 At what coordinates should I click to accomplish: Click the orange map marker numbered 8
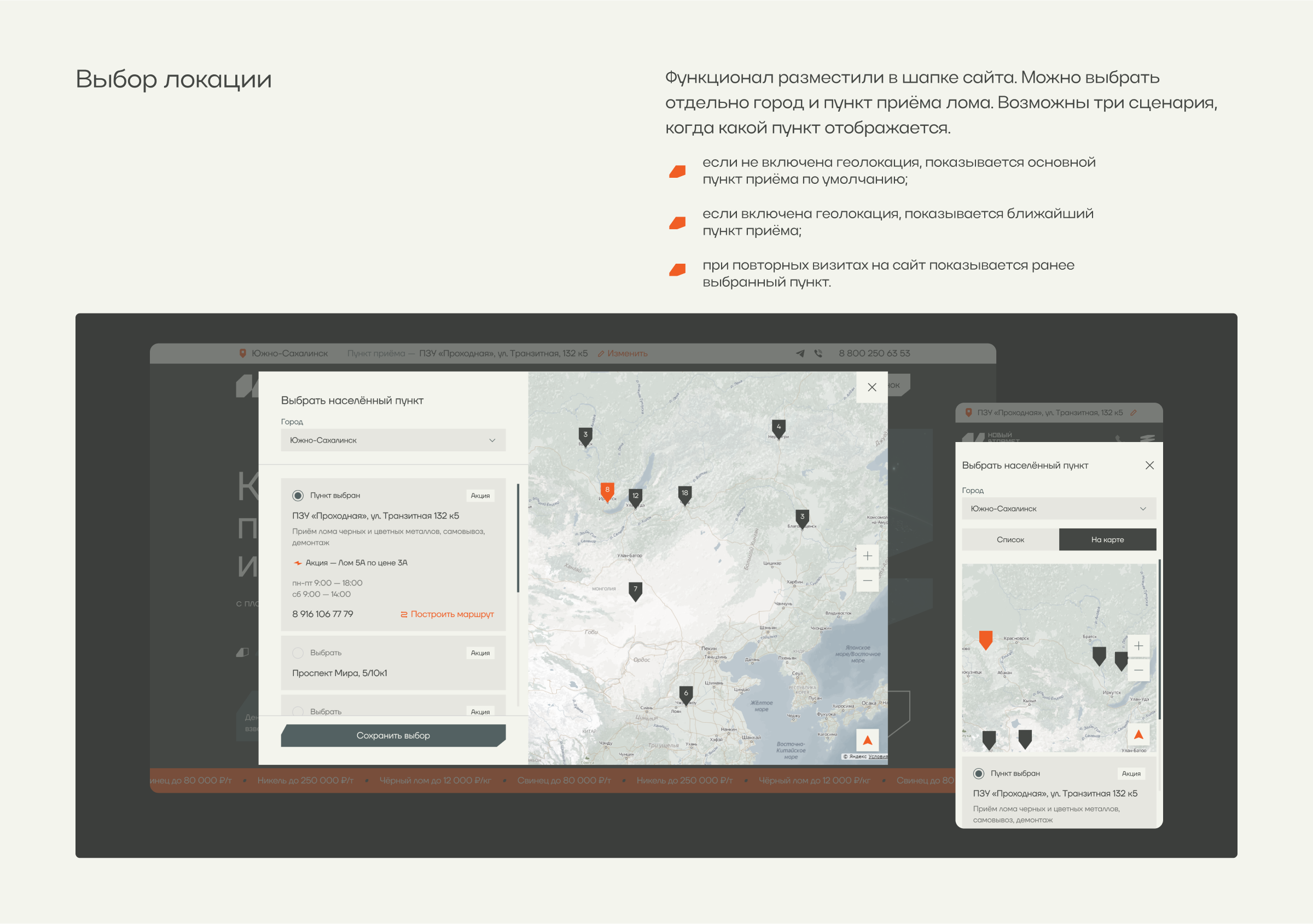point(607,490)
